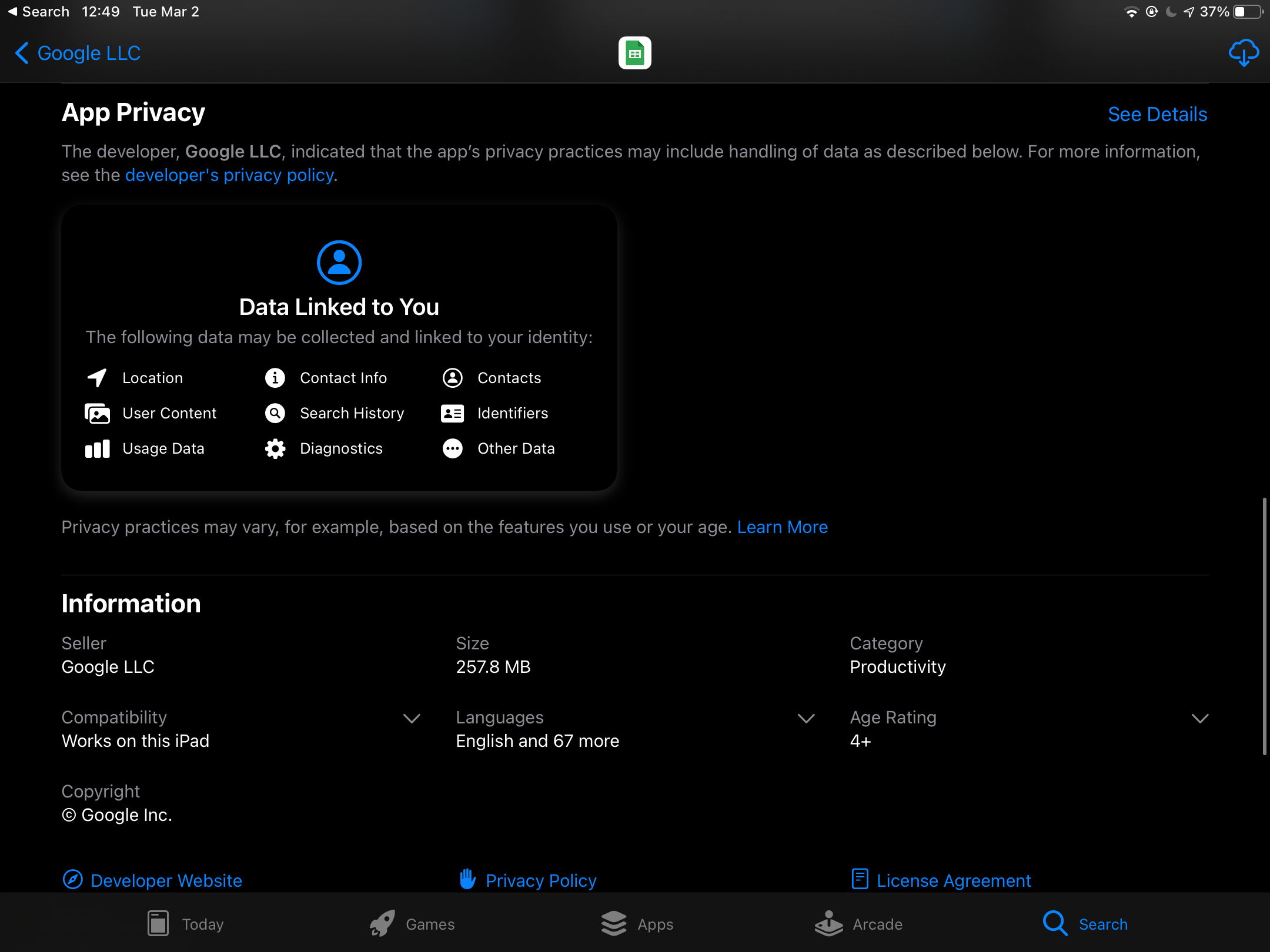
Task: Tap the Apps stack icon
Action: (614, 924)
